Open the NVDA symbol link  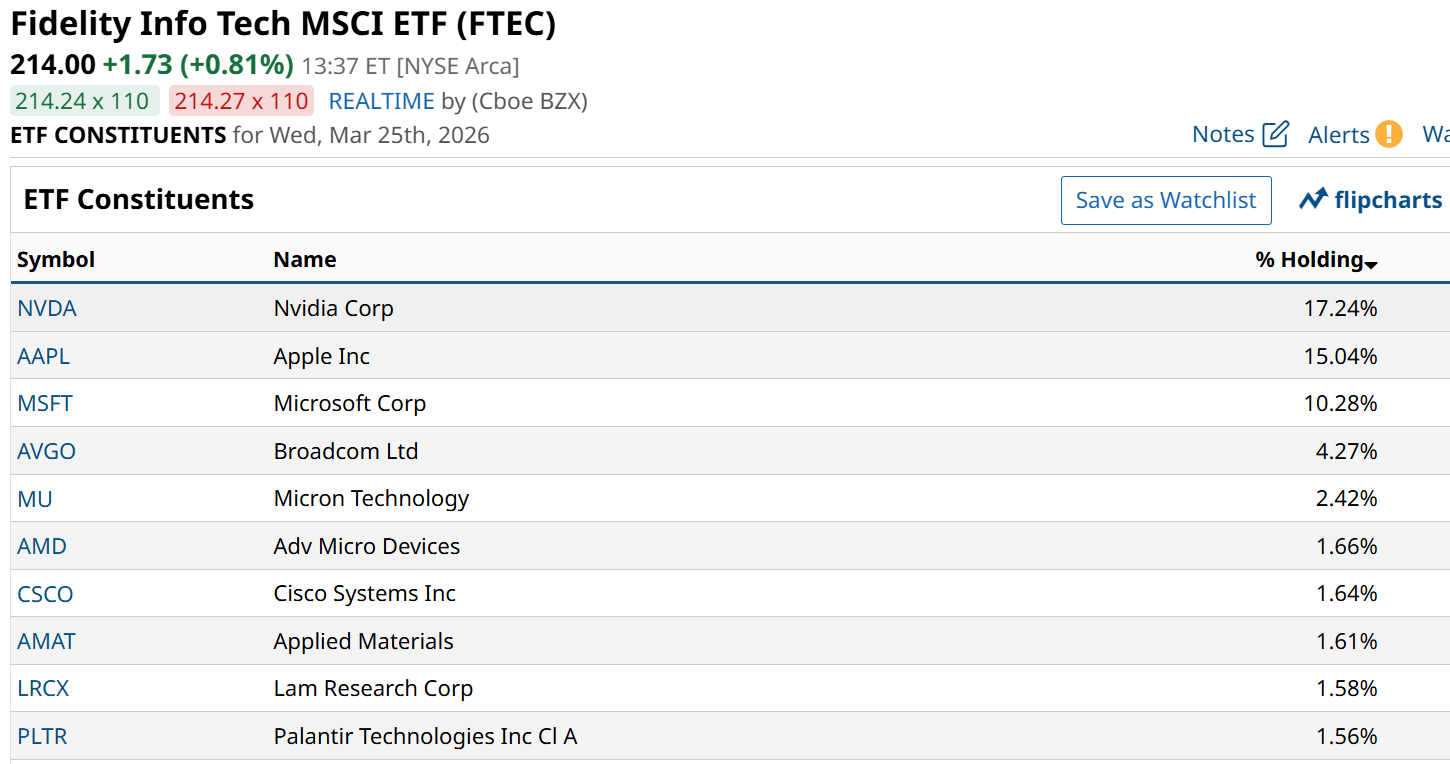tap(47, 308)
